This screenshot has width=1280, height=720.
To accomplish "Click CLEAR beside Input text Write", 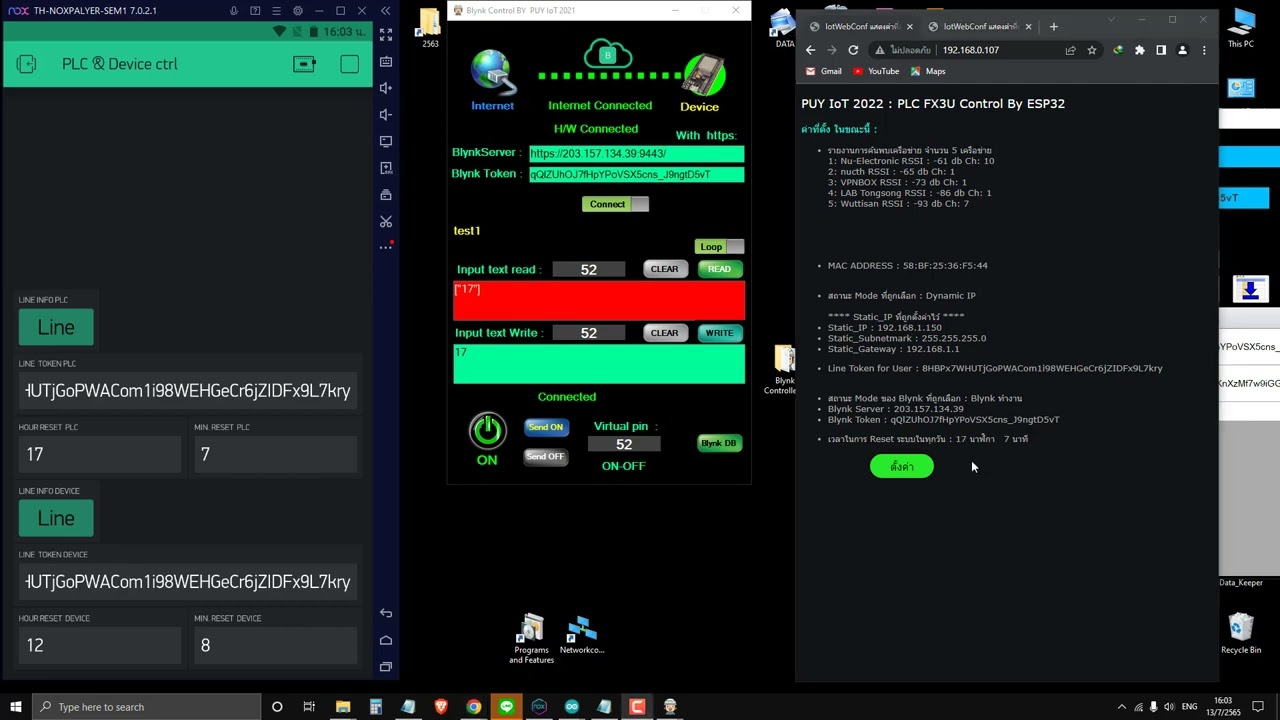I will 664,333.
